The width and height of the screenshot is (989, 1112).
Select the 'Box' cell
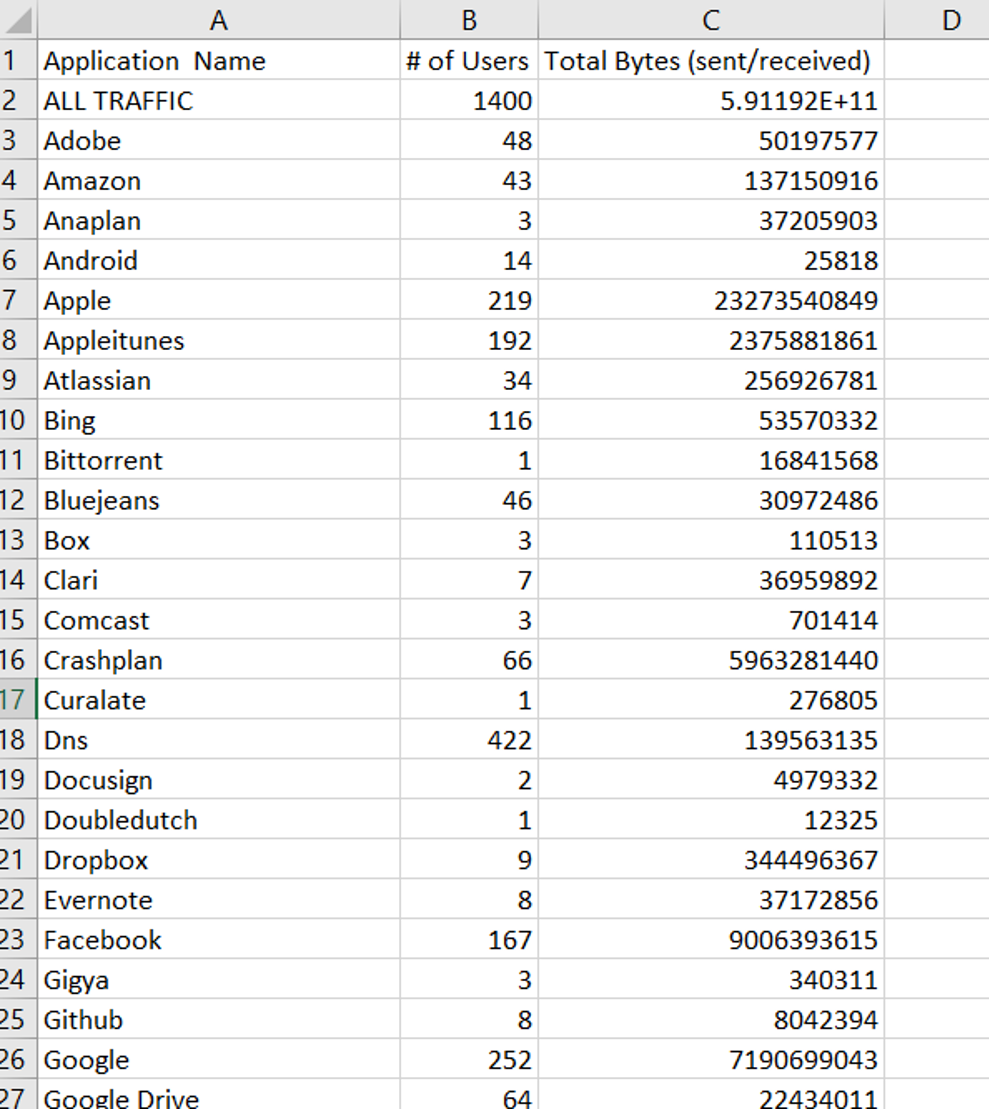(x=218, y=540)
